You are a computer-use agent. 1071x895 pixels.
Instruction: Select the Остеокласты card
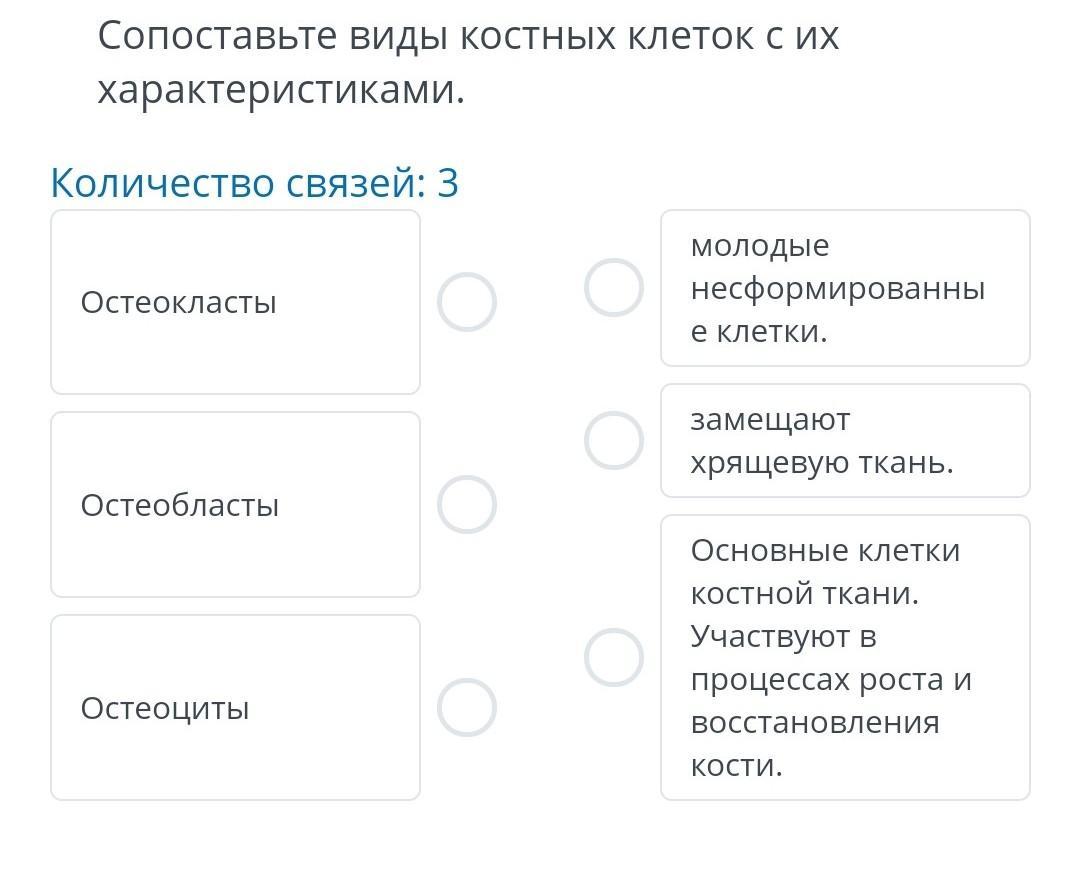click(236, 302)
